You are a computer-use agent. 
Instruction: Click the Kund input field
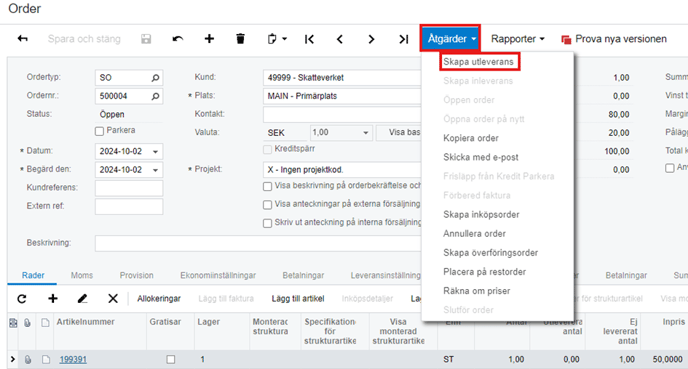342,78
